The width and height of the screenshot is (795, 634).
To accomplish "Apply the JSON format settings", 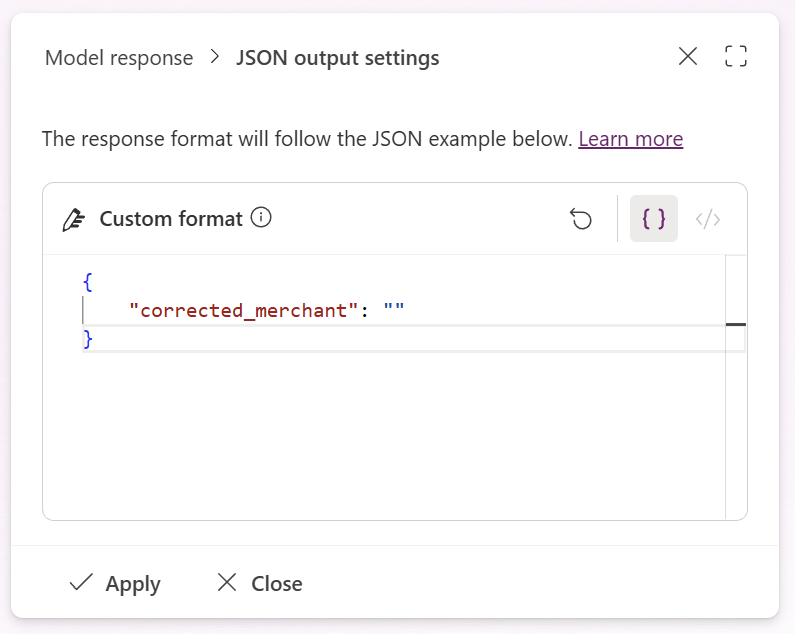I will click(x=115, y=583).
